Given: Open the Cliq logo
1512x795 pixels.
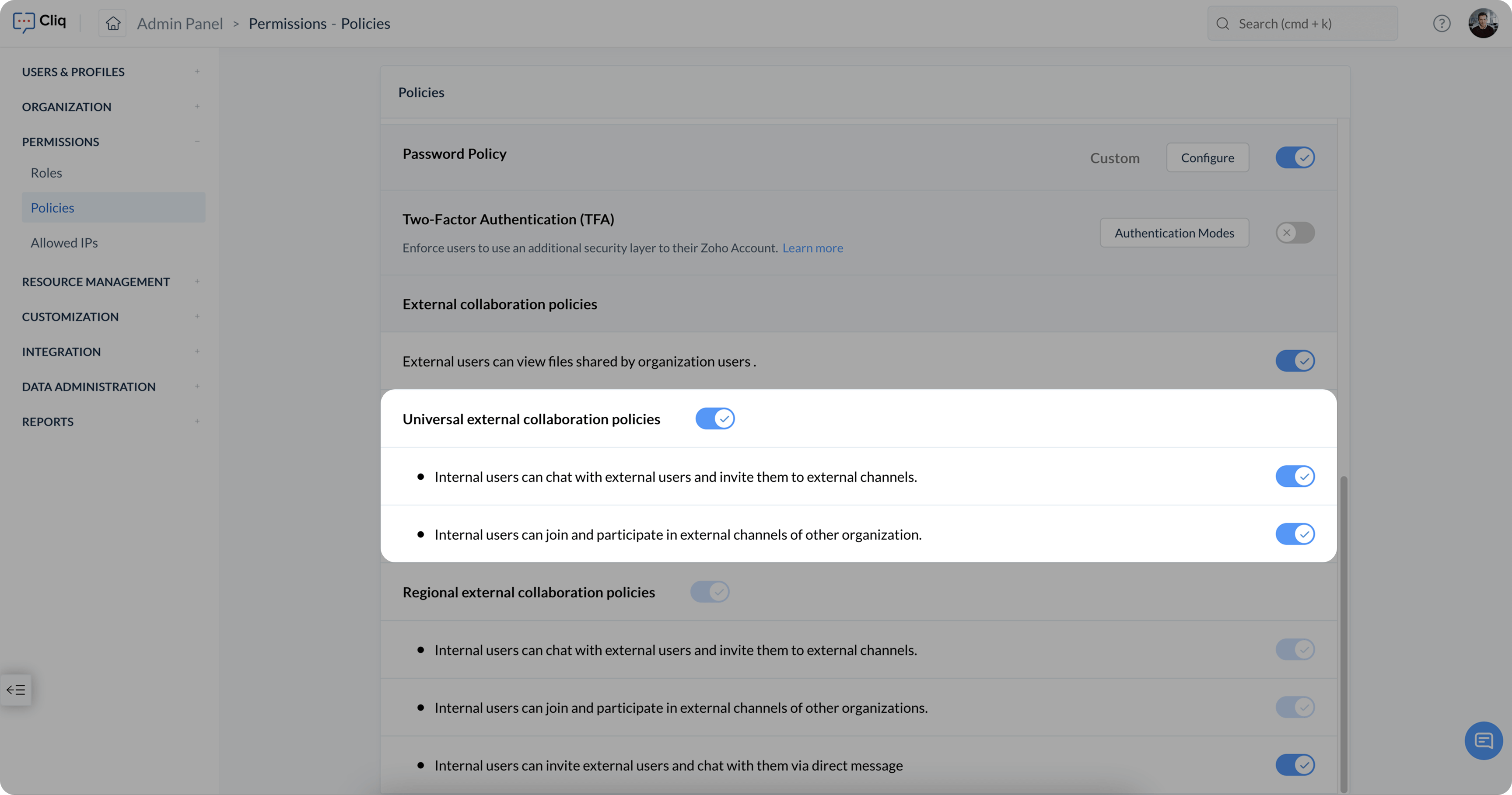Looking at the screenshot, I should pyautogui.click(x=39, y=22).
